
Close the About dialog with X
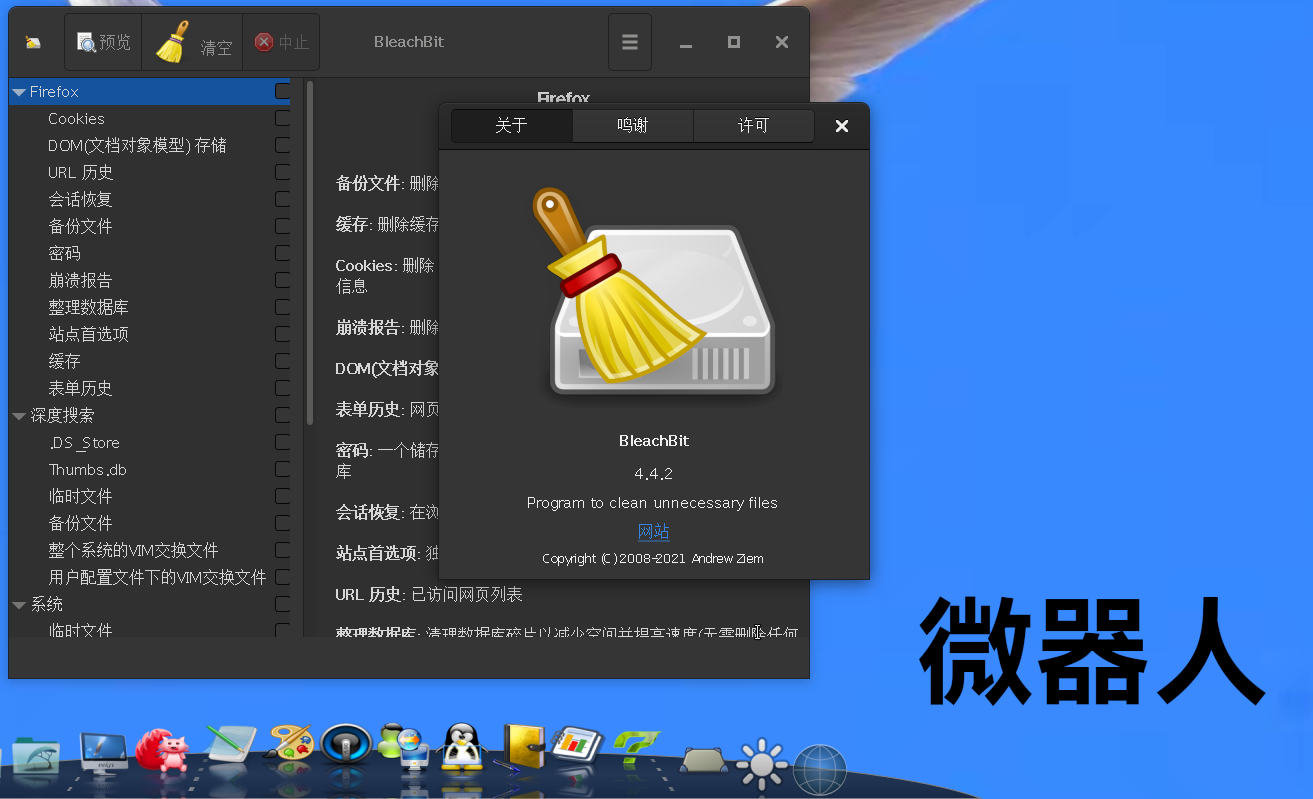[842, 126]
